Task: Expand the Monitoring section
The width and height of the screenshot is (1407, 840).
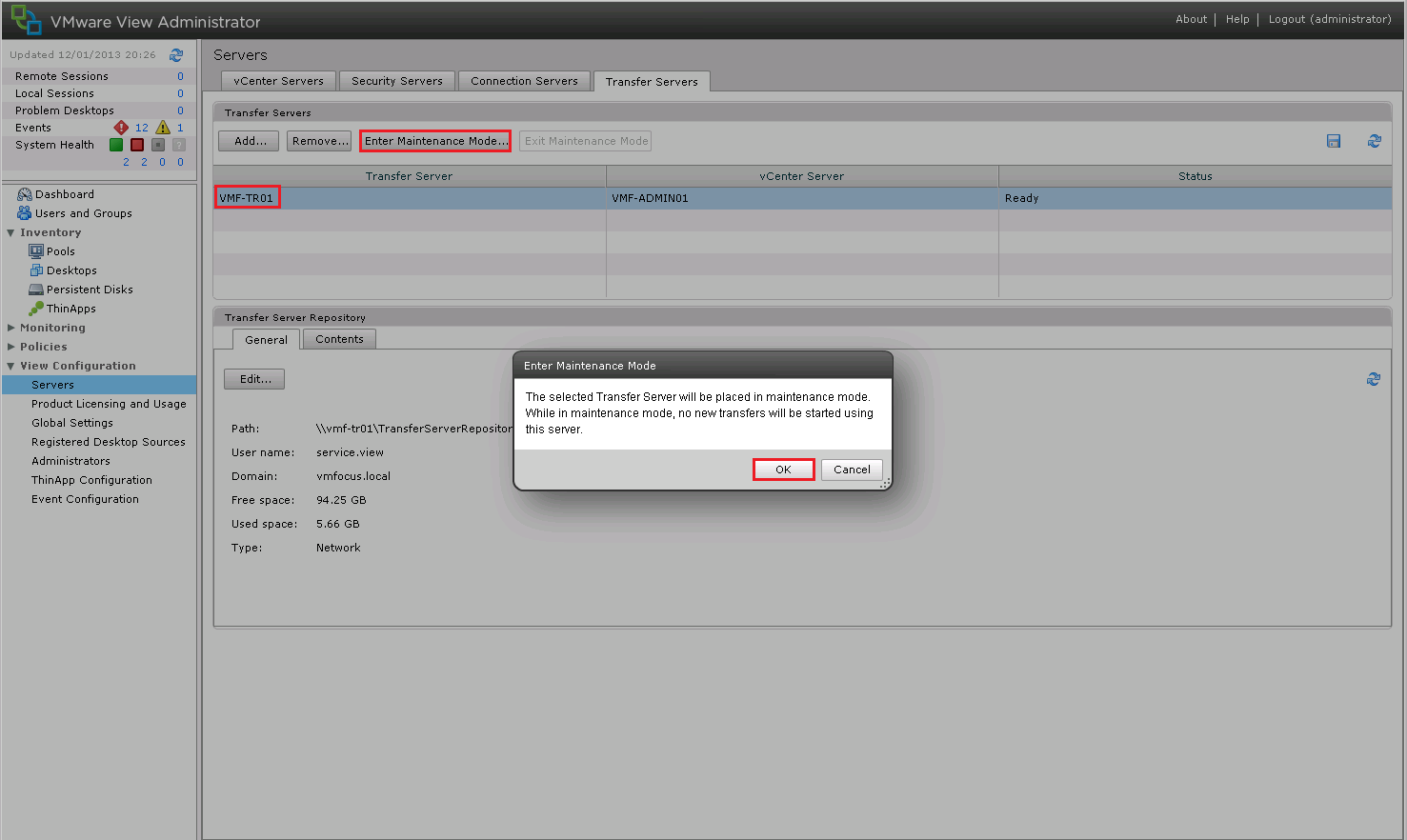Action: click(11, 328)
